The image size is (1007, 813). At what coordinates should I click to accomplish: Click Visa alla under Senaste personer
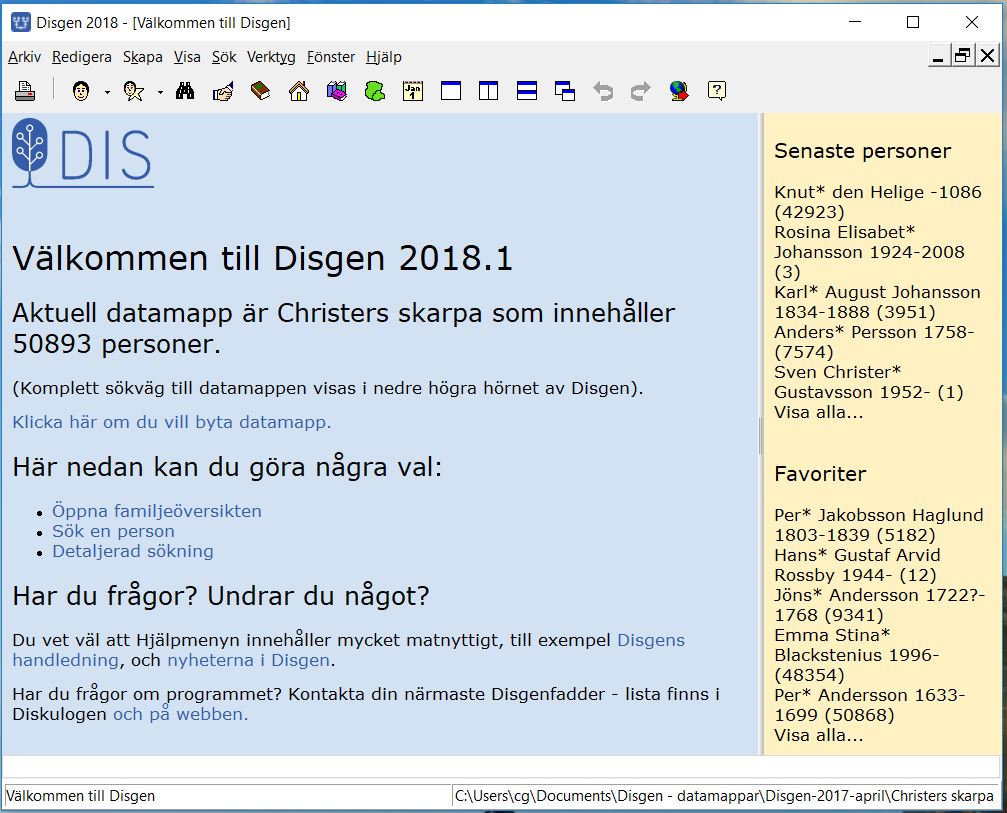pyautogui.click(x=819, y=412)
